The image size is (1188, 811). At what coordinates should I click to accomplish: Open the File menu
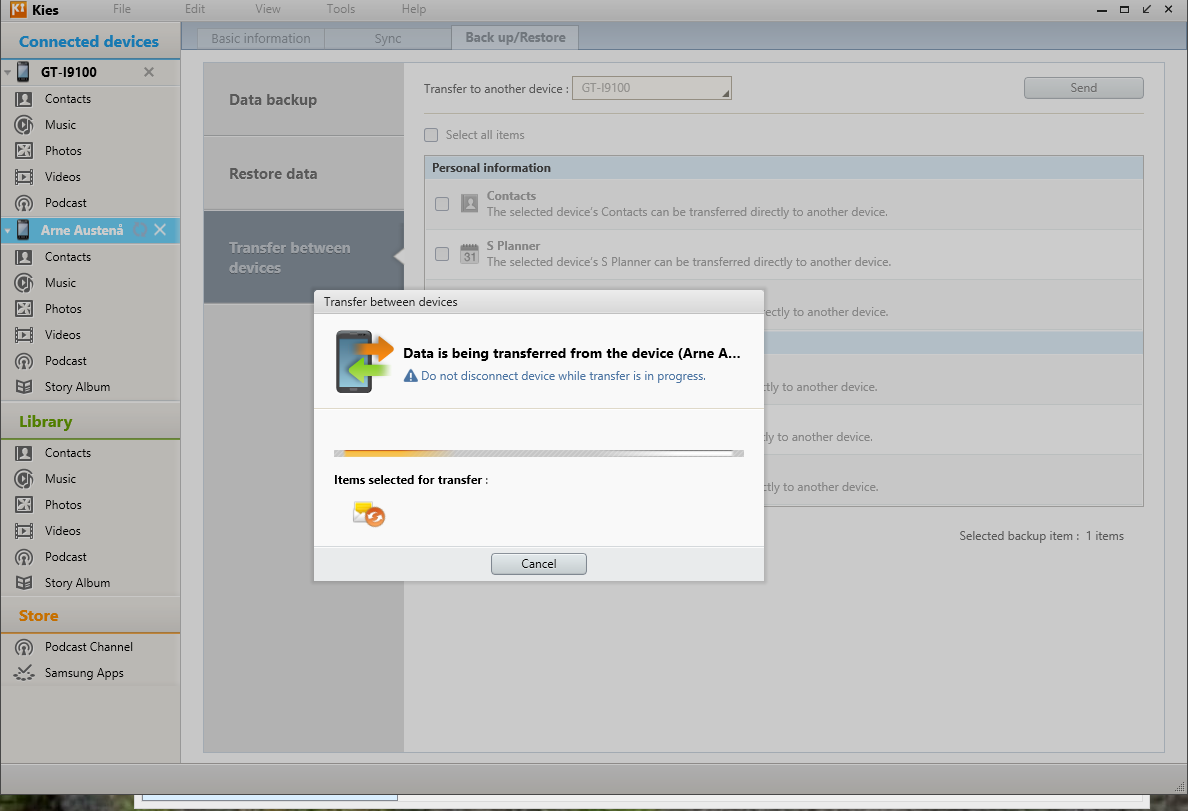point(122,9)
